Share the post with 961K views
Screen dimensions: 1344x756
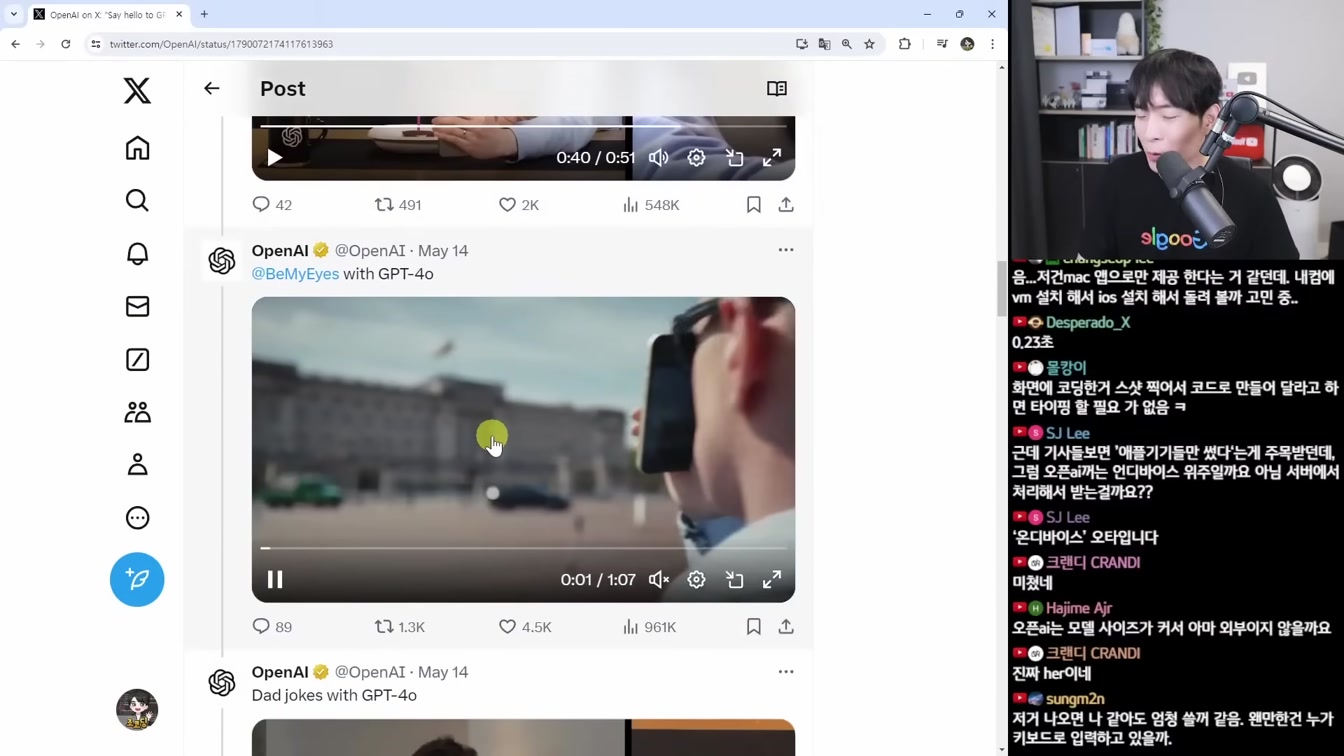click(786, 627)
